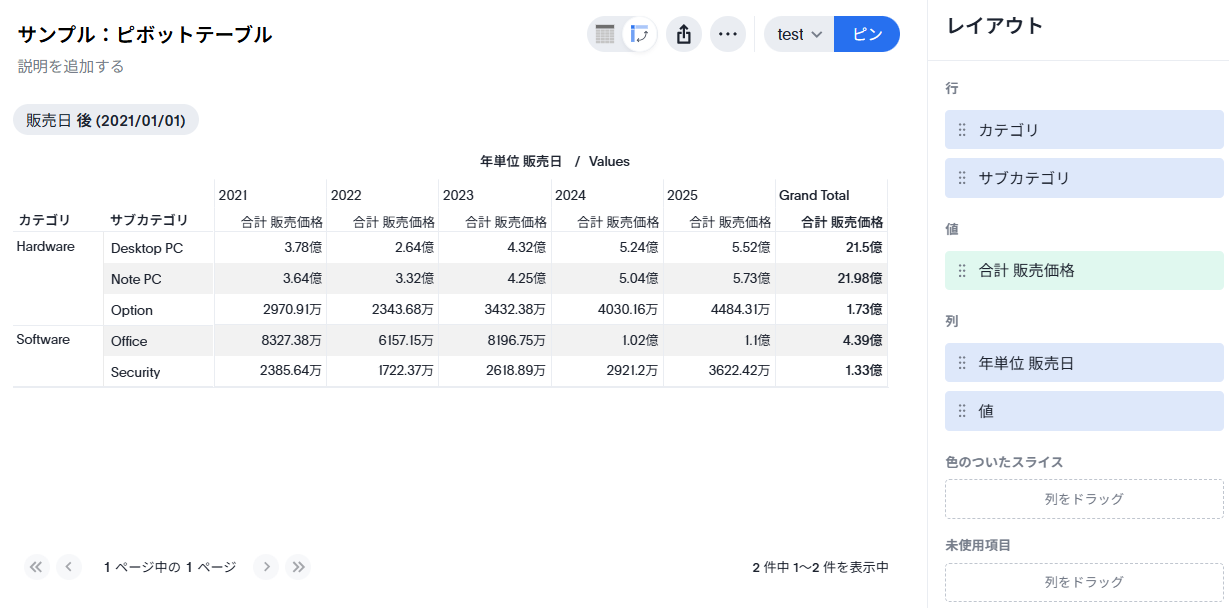Go to the first page with double-left arrow
1229x608 pixels.
[37, 567]
